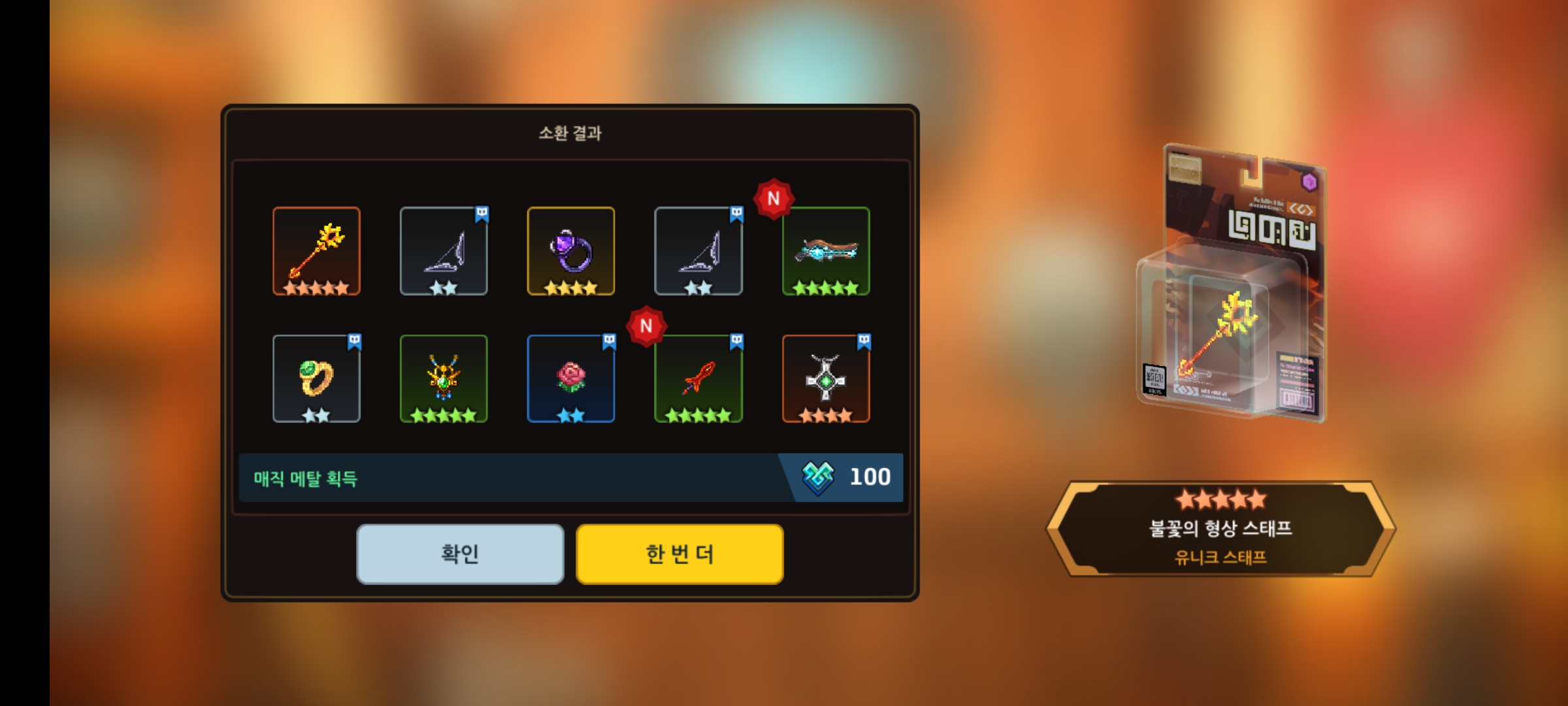
Task: Click the 불꽃의 형상 스태프 name plate
Action: click(1220, 528)
